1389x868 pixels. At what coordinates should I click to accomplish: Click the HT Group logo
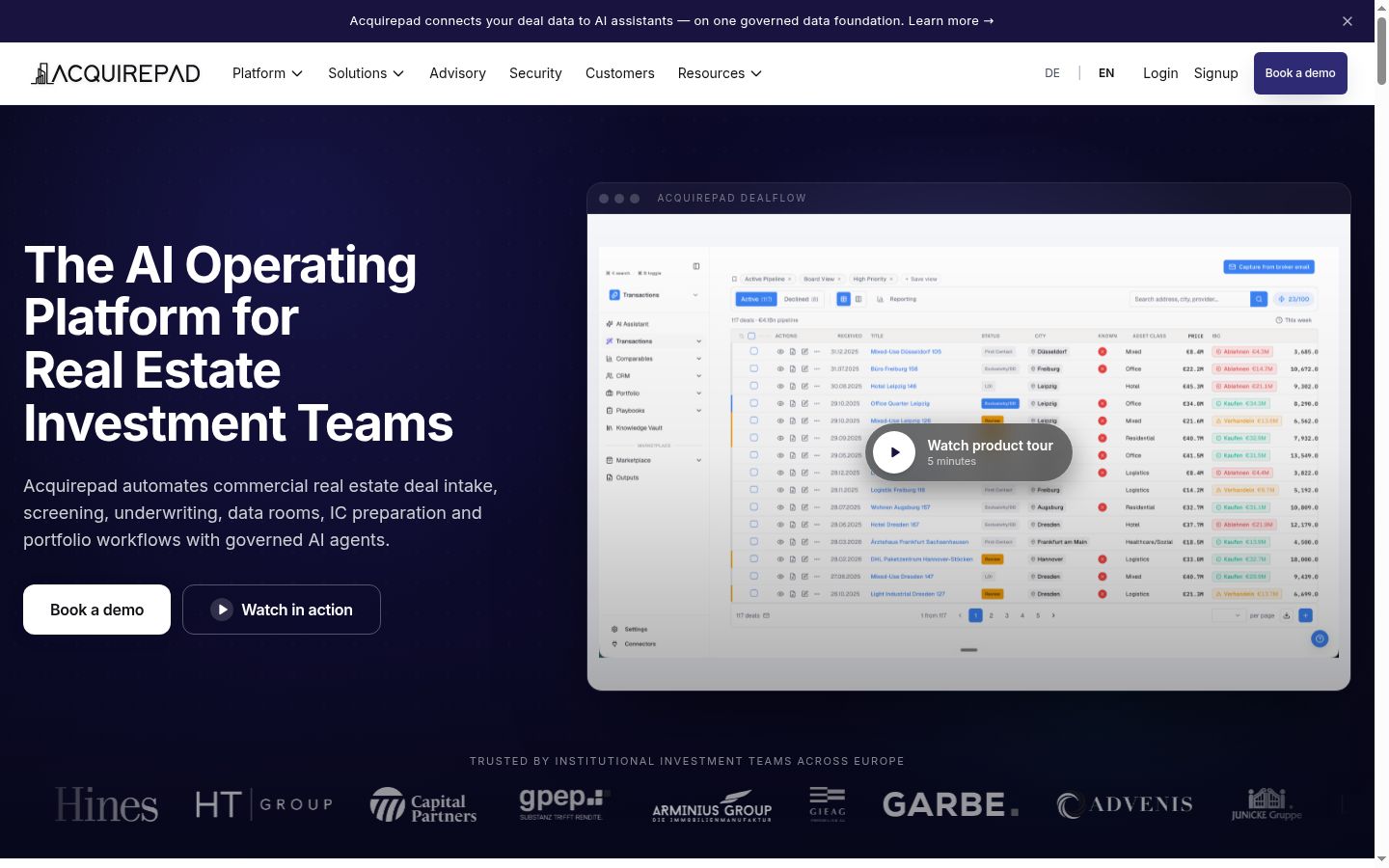click(263, 804)
